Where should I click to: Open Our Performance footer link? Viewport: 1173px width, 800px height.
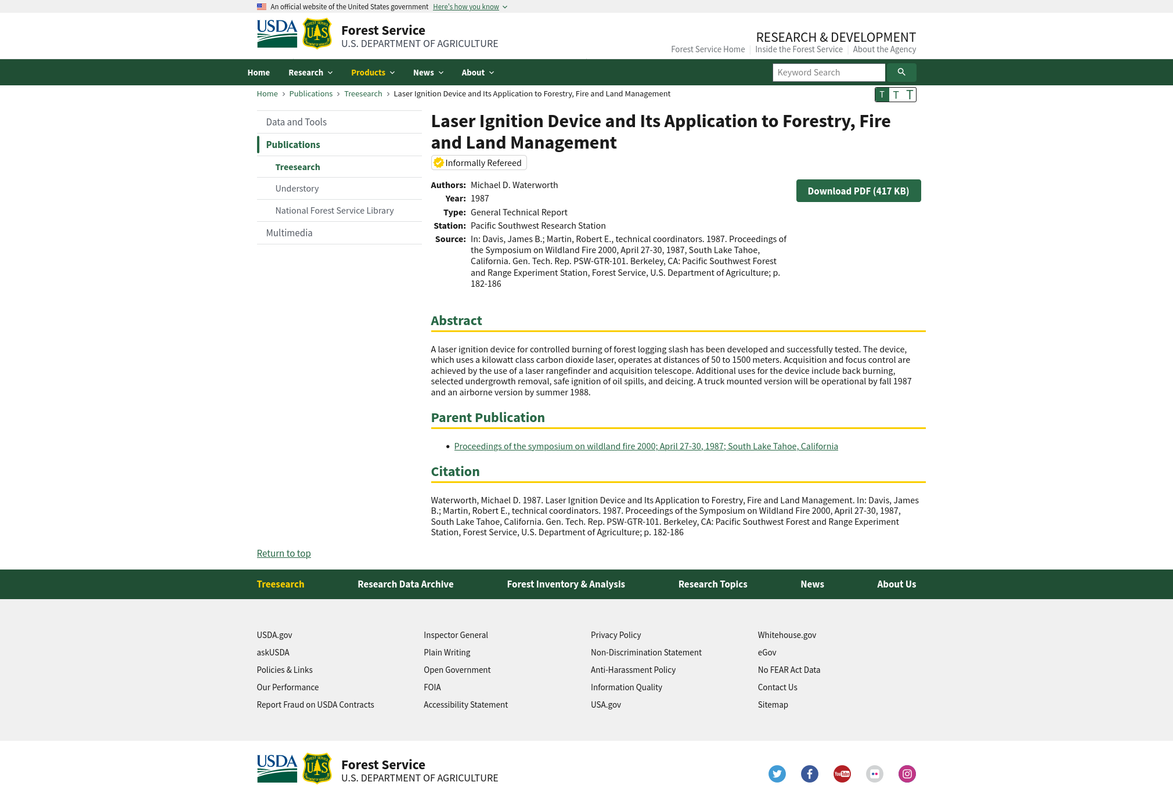tap(287, 687)
